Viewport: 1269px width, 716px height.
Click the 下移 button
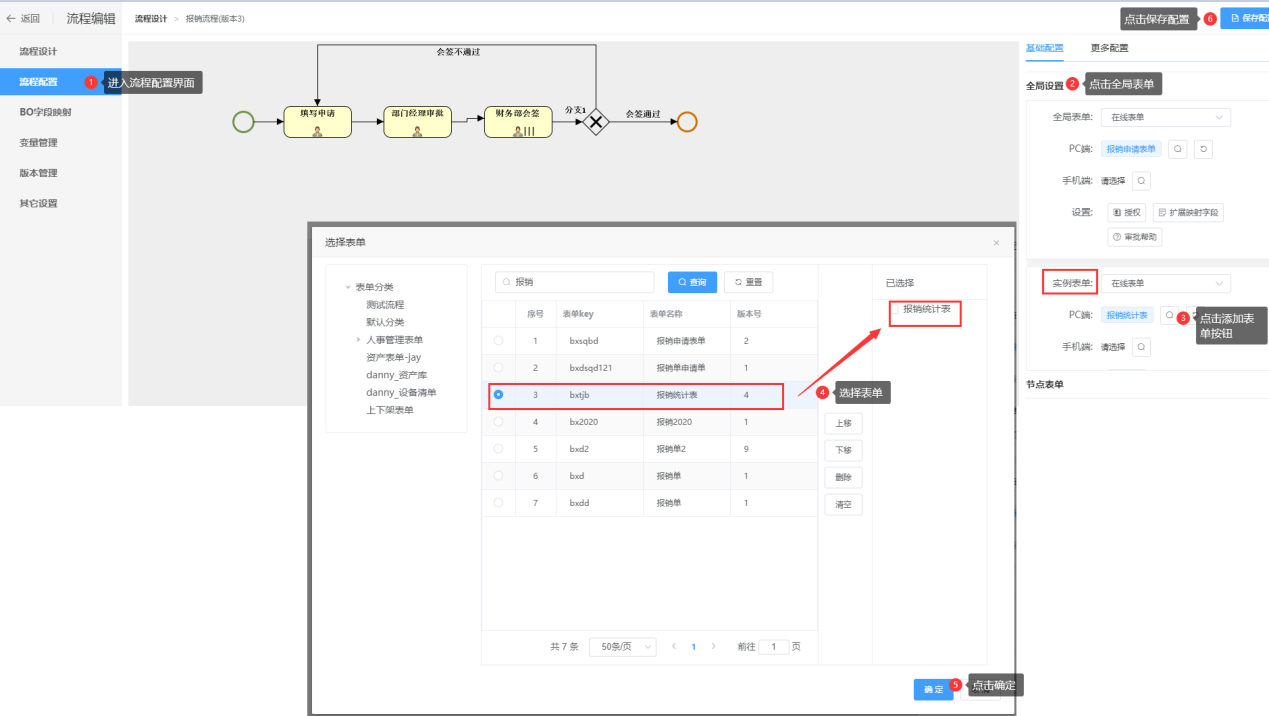(843, 451)
